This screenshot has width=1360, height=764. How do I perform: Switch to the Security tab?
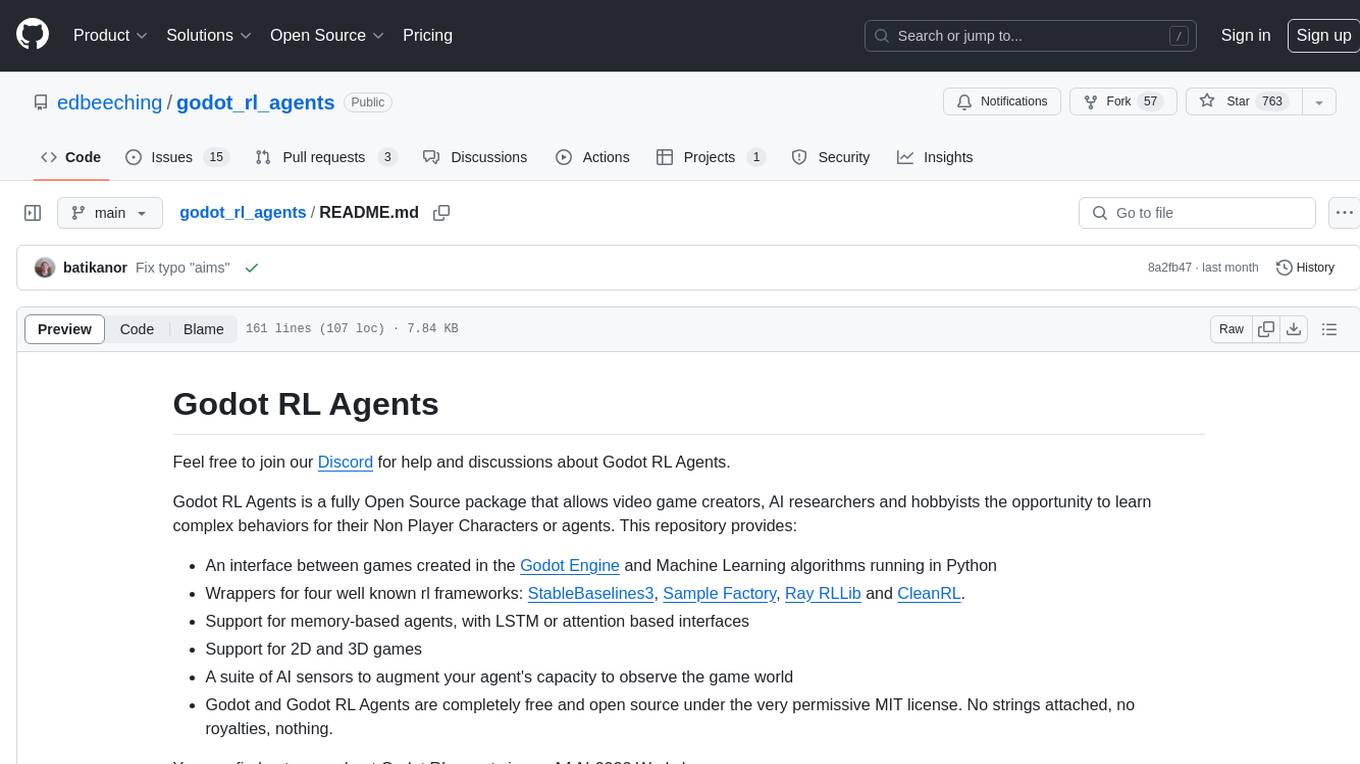830,157
